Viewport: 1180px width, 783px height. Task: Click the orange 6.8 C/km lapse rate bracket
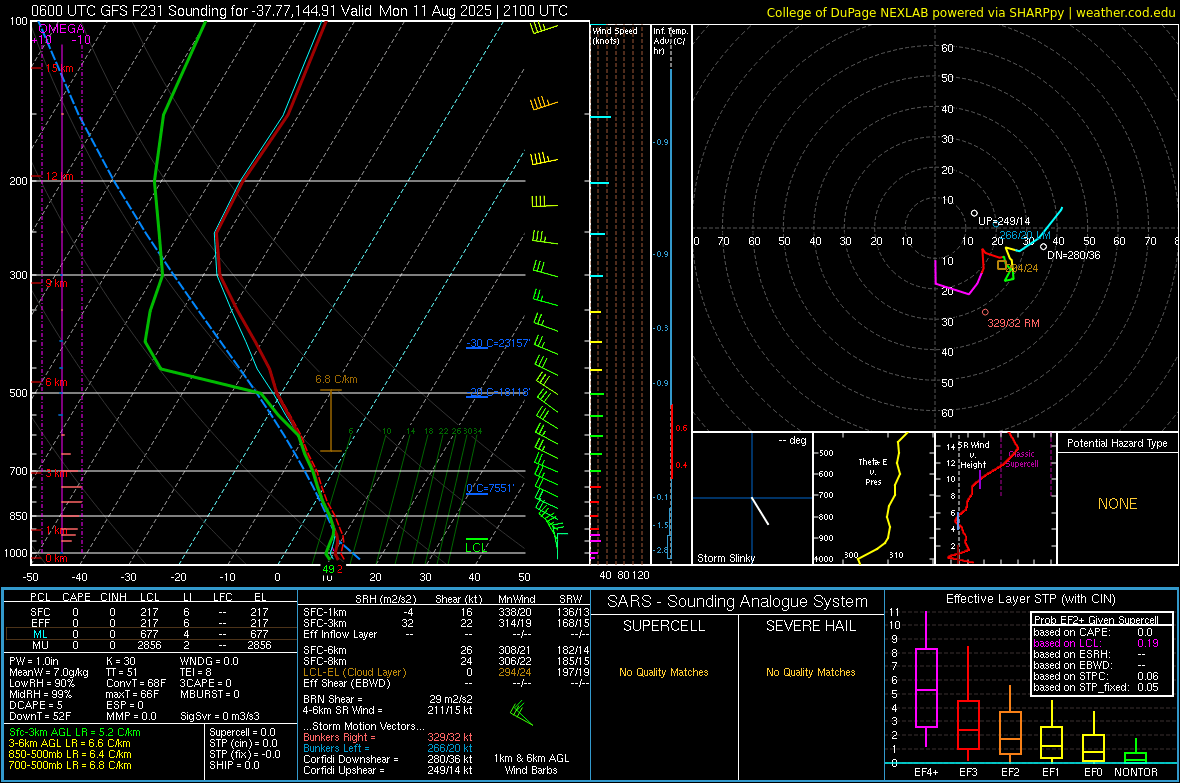[330, 420]
